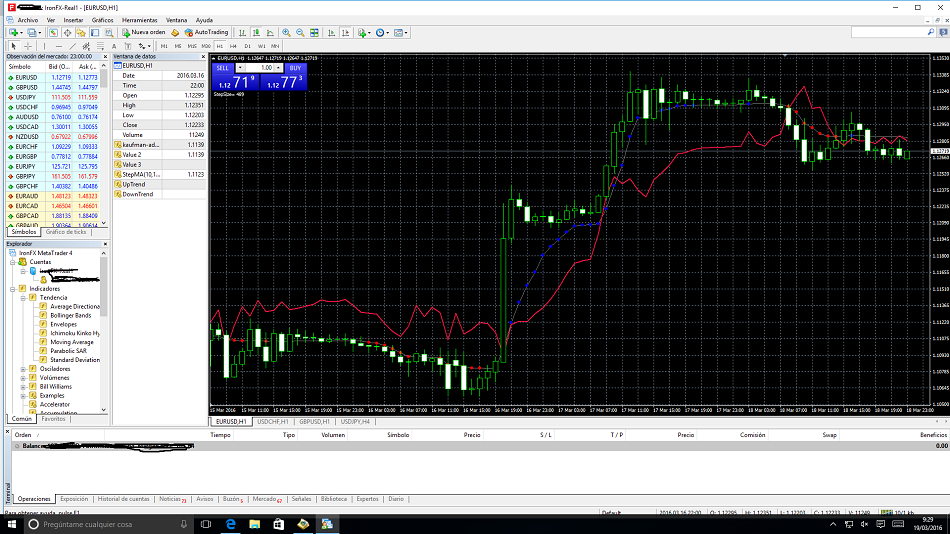This screenshot has height=534, width=950.
Task: Expand the Osciladores folder in Explorador
Action: tap(24, 368)
